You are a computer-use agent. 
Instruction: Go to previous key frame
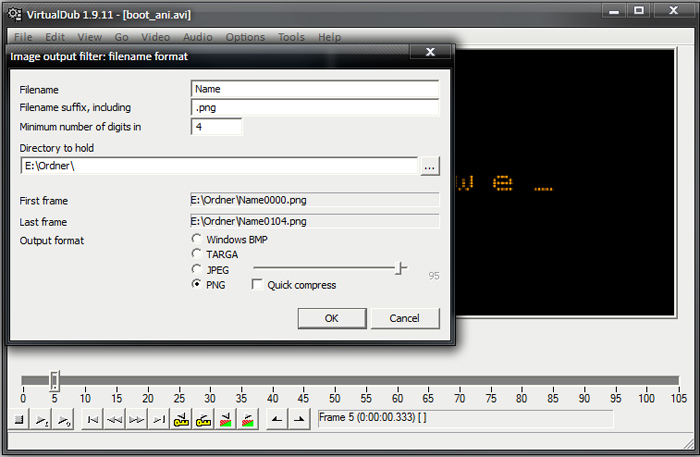point(181,420)
